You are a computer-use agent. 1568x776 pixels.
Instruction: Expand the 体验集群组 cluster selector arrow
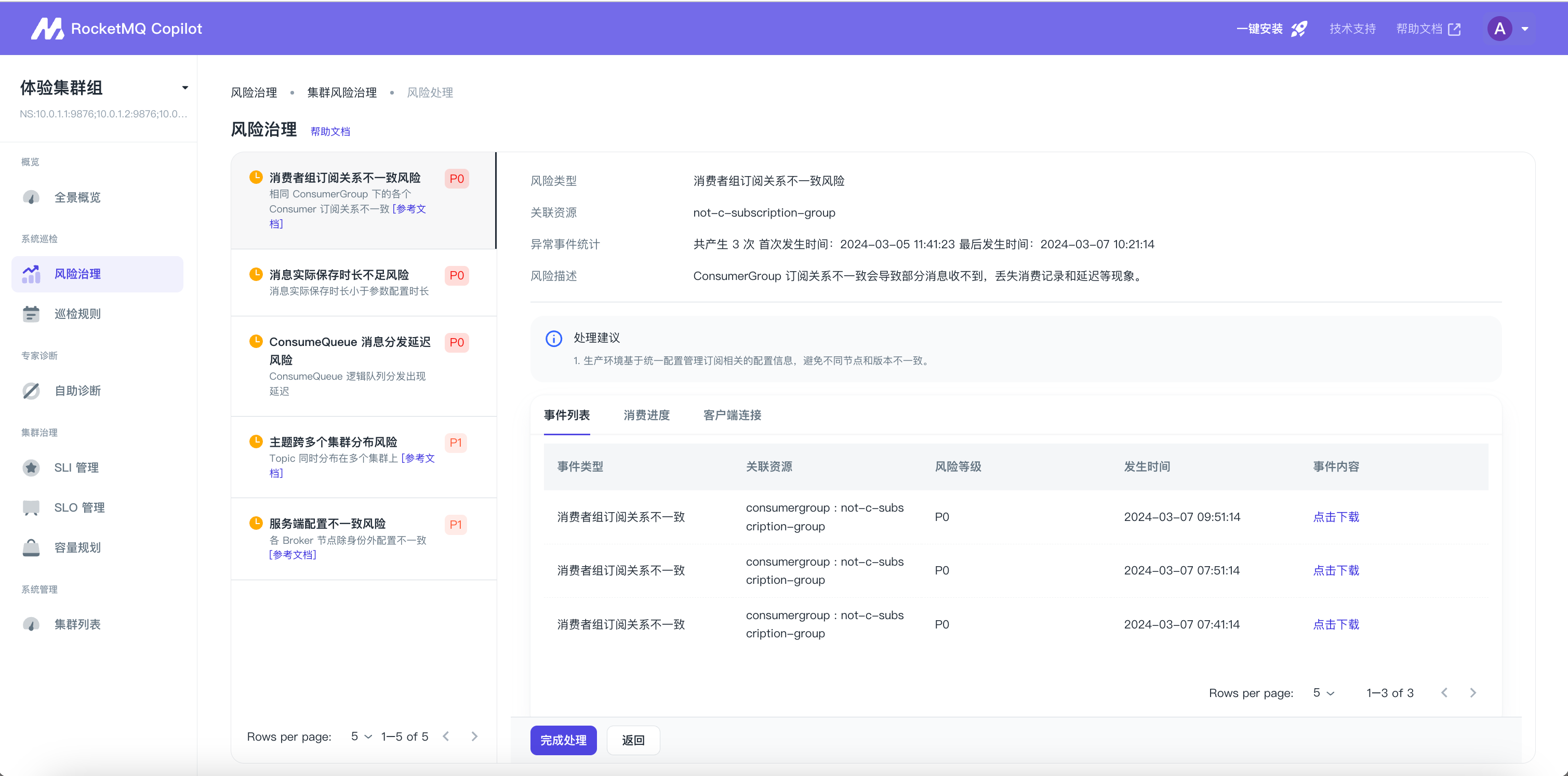point(185,88)
